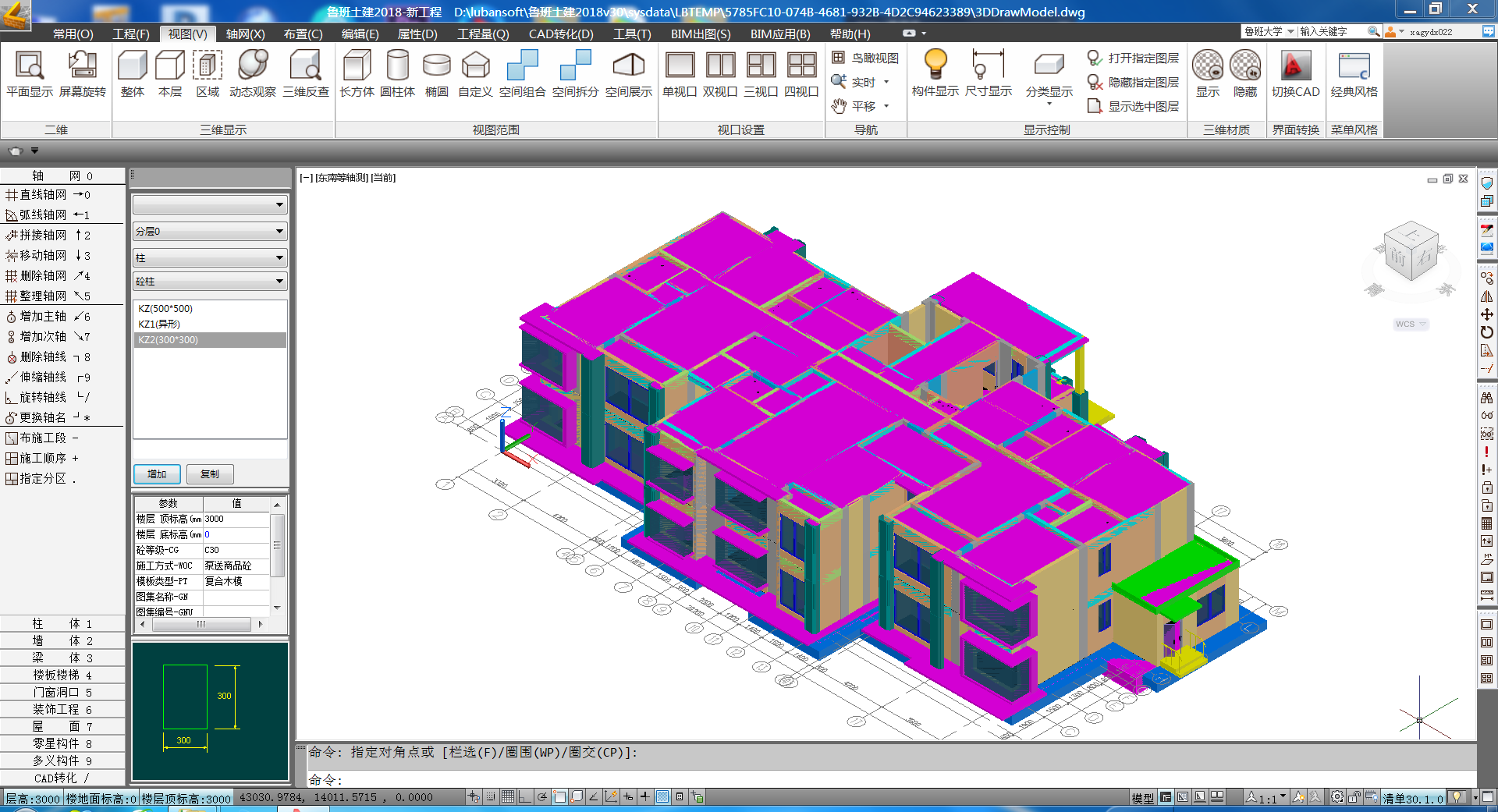The width and height of the screenshot is (1498, 812).
Task: Open the 三维反查 3D lookup tool
Action: click(x=305, y=66)
